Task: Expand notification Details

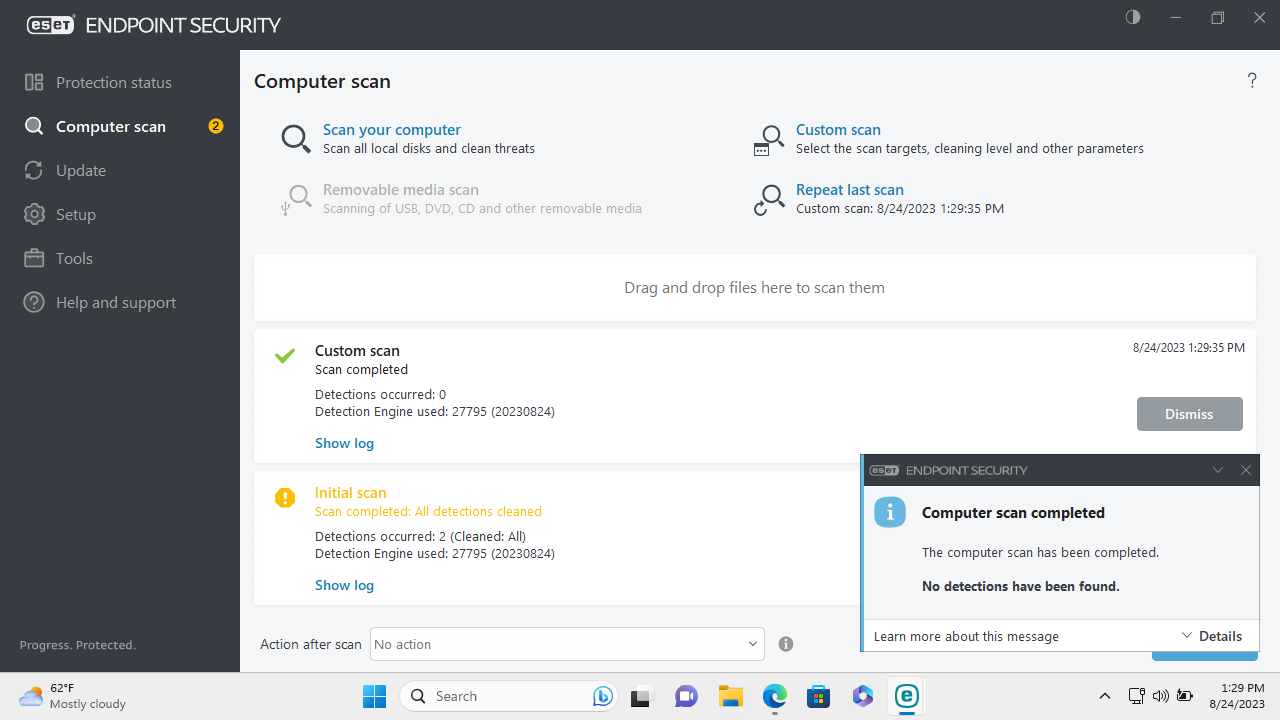Action: (x=1211, y=636)
